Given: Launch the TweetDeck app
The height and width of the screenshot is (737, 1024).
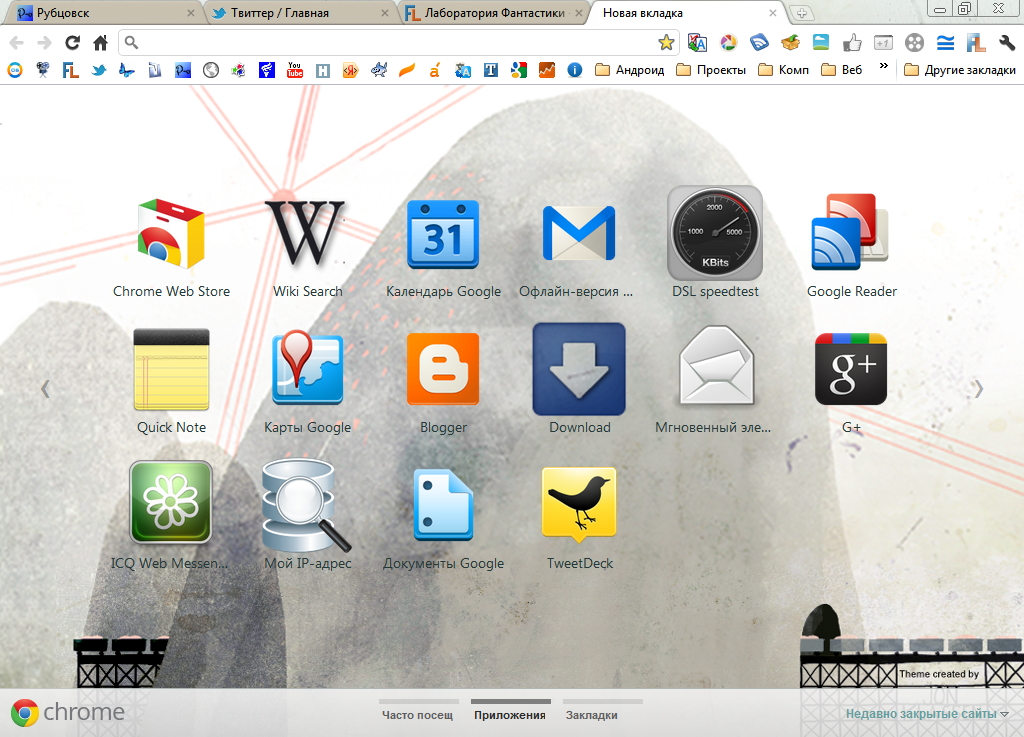Looking at the screenshot, I should pos(579,507).
